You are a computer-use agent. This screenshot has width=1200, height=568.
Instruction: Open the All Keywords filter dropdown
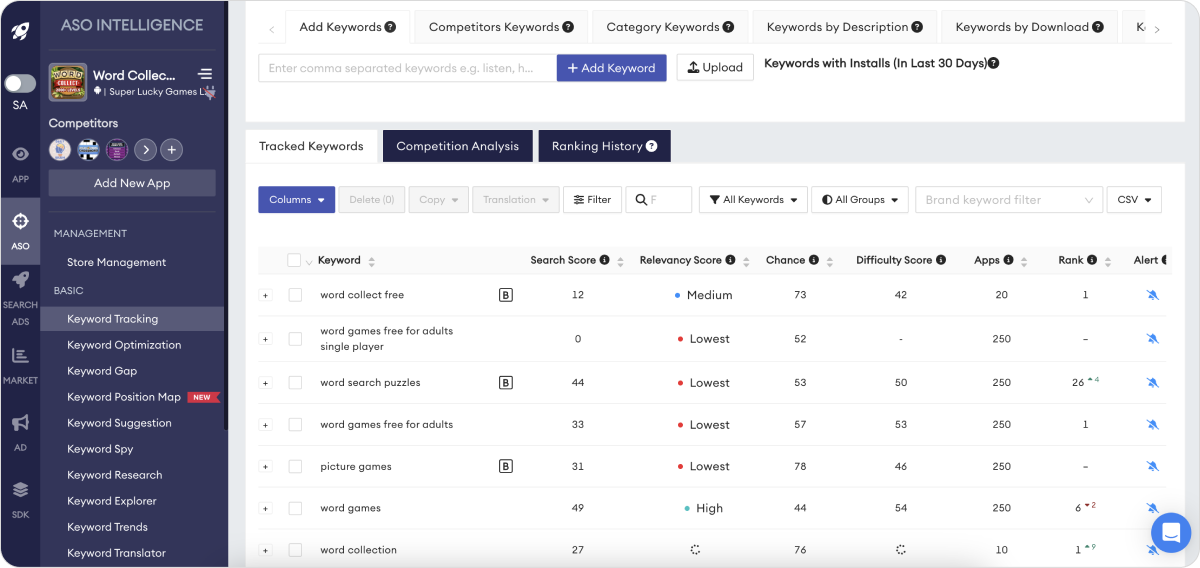click(753, 200)
